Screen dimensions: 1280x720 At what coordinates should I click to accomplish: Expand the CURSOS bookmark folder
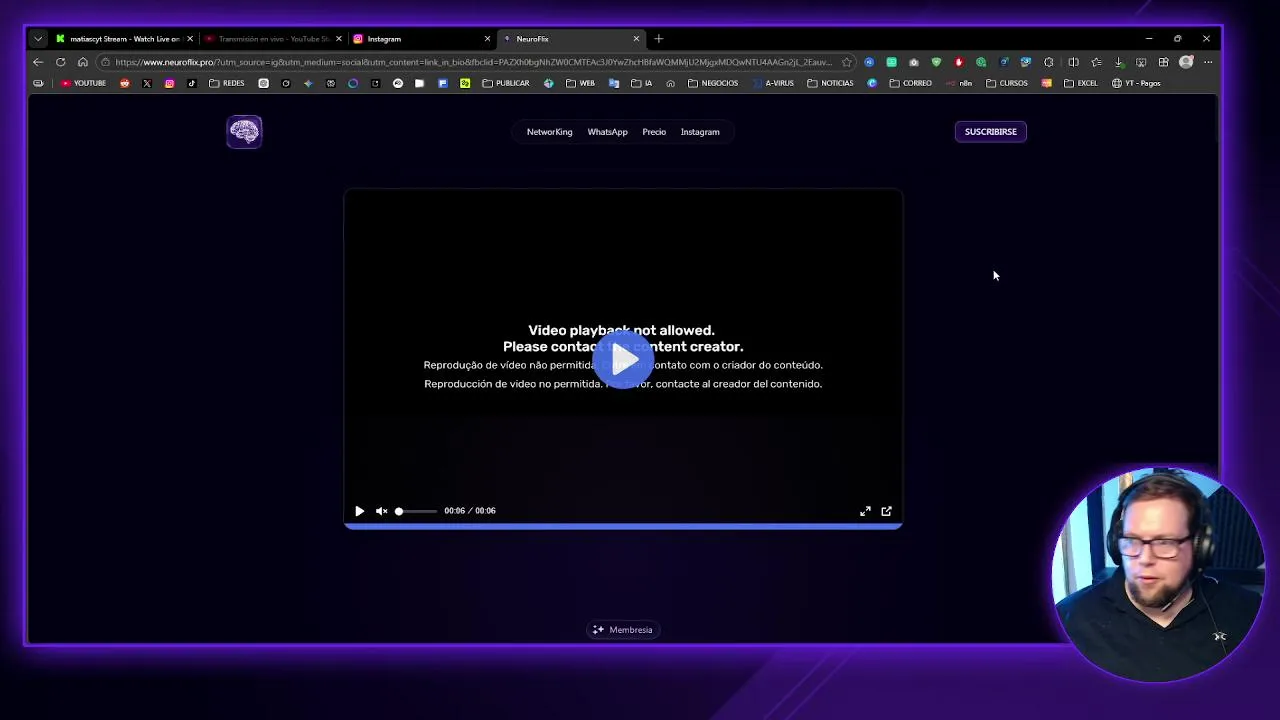tap(1007, 83)
